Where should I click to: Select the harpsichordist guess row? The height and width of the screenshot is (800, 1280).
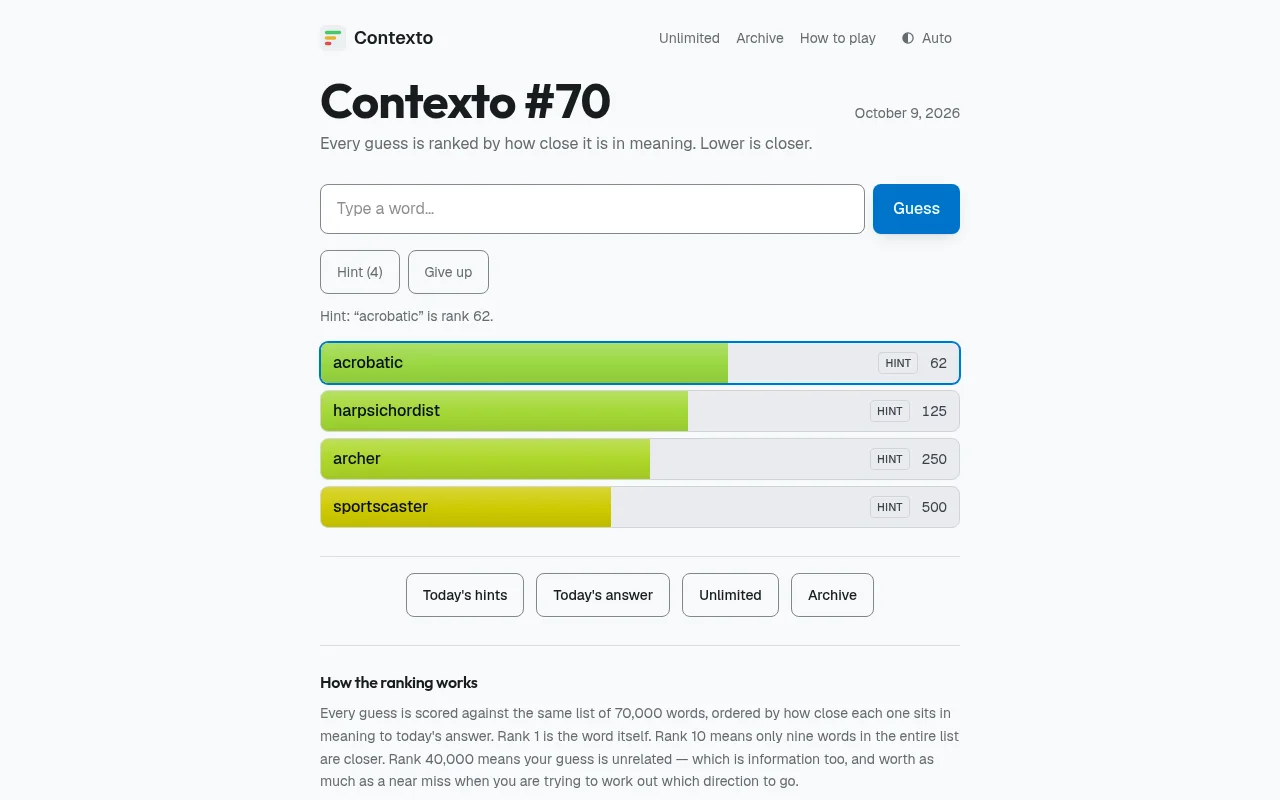pyautogui.click(x=640, y=411)
